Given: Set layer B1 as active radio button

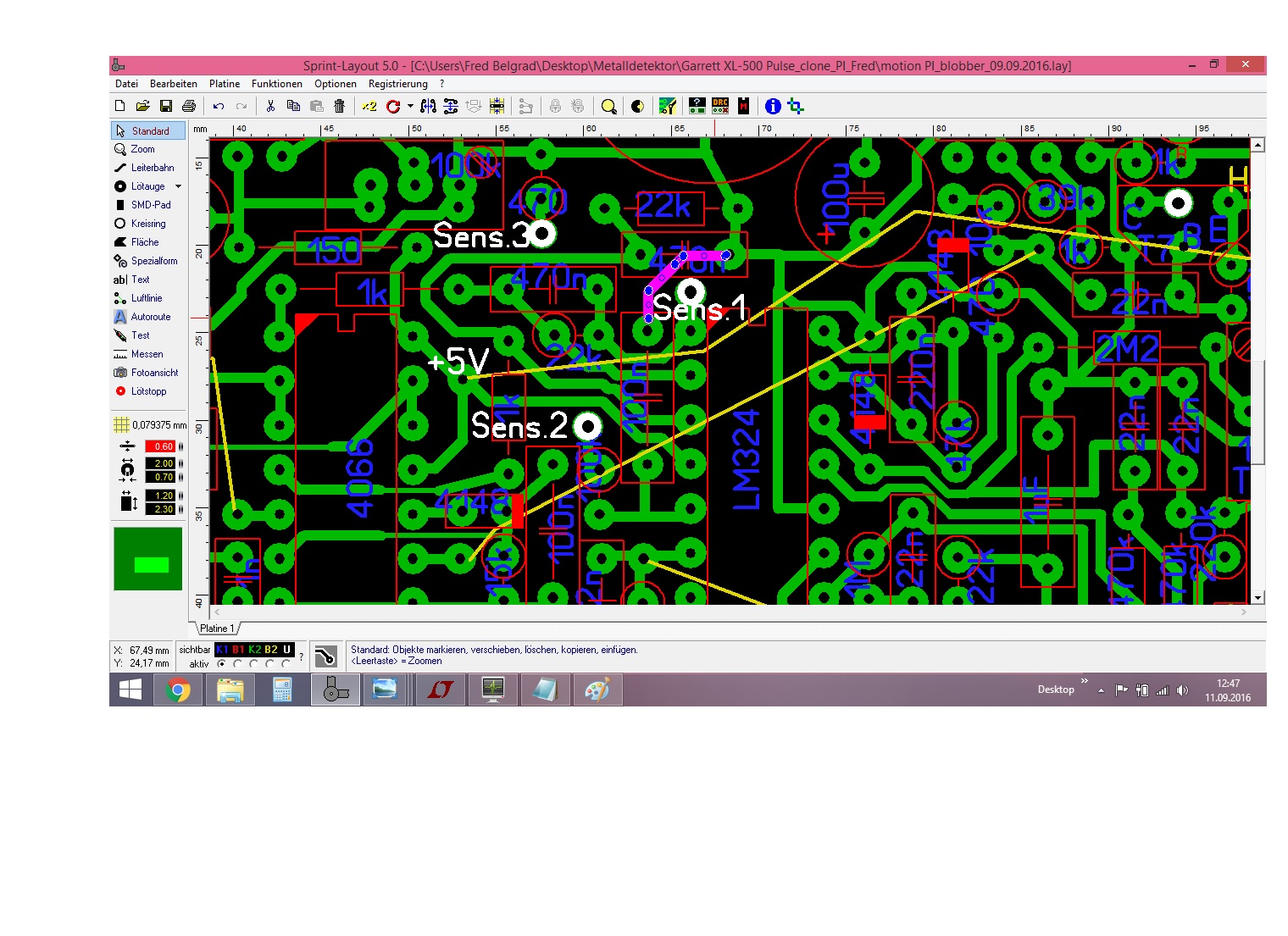Looking at the screenshot, I should point(237,664).
